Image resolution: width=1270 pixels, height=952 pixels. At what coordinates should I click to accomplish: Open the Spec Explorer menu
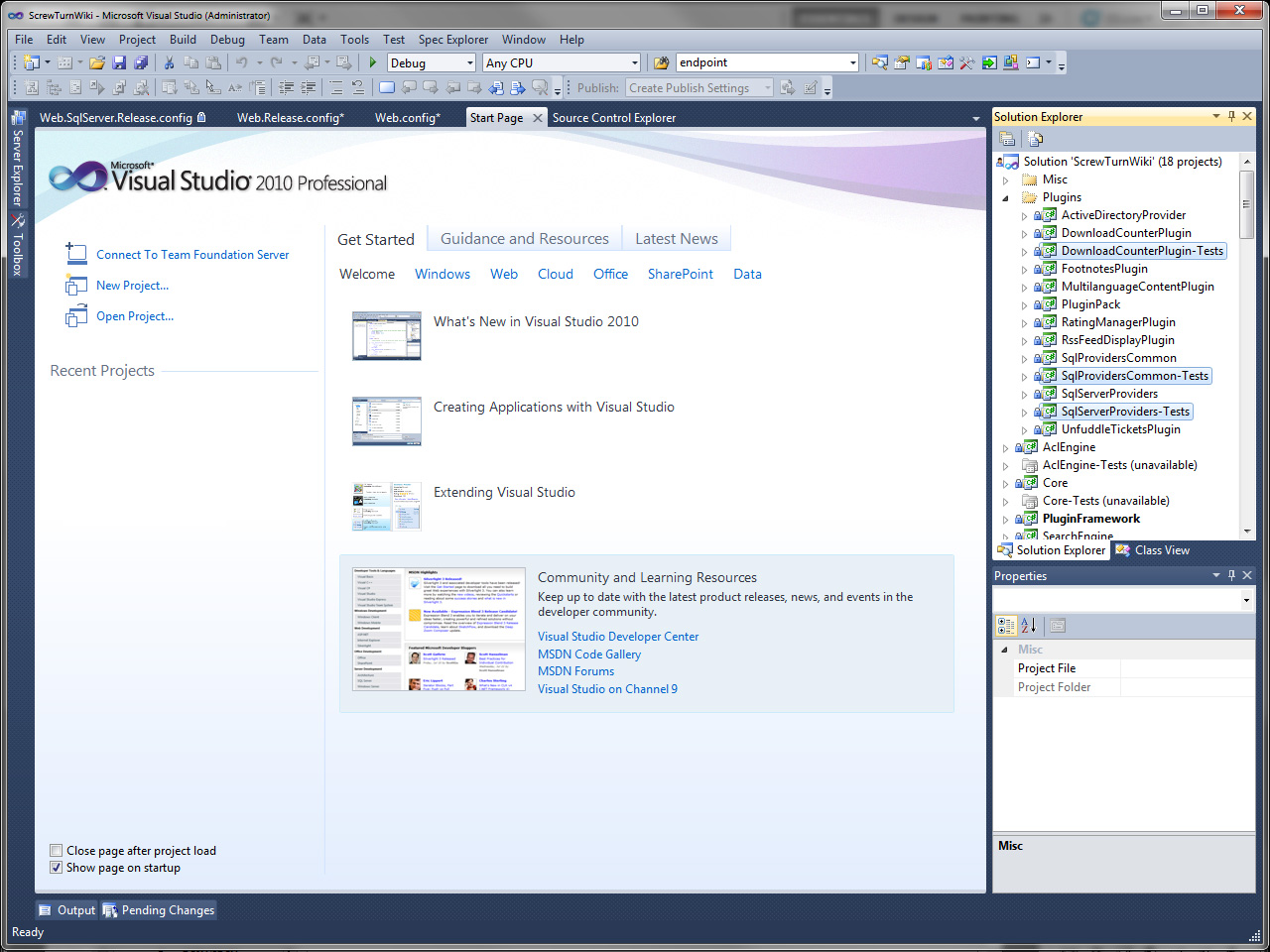coord(452,40)
